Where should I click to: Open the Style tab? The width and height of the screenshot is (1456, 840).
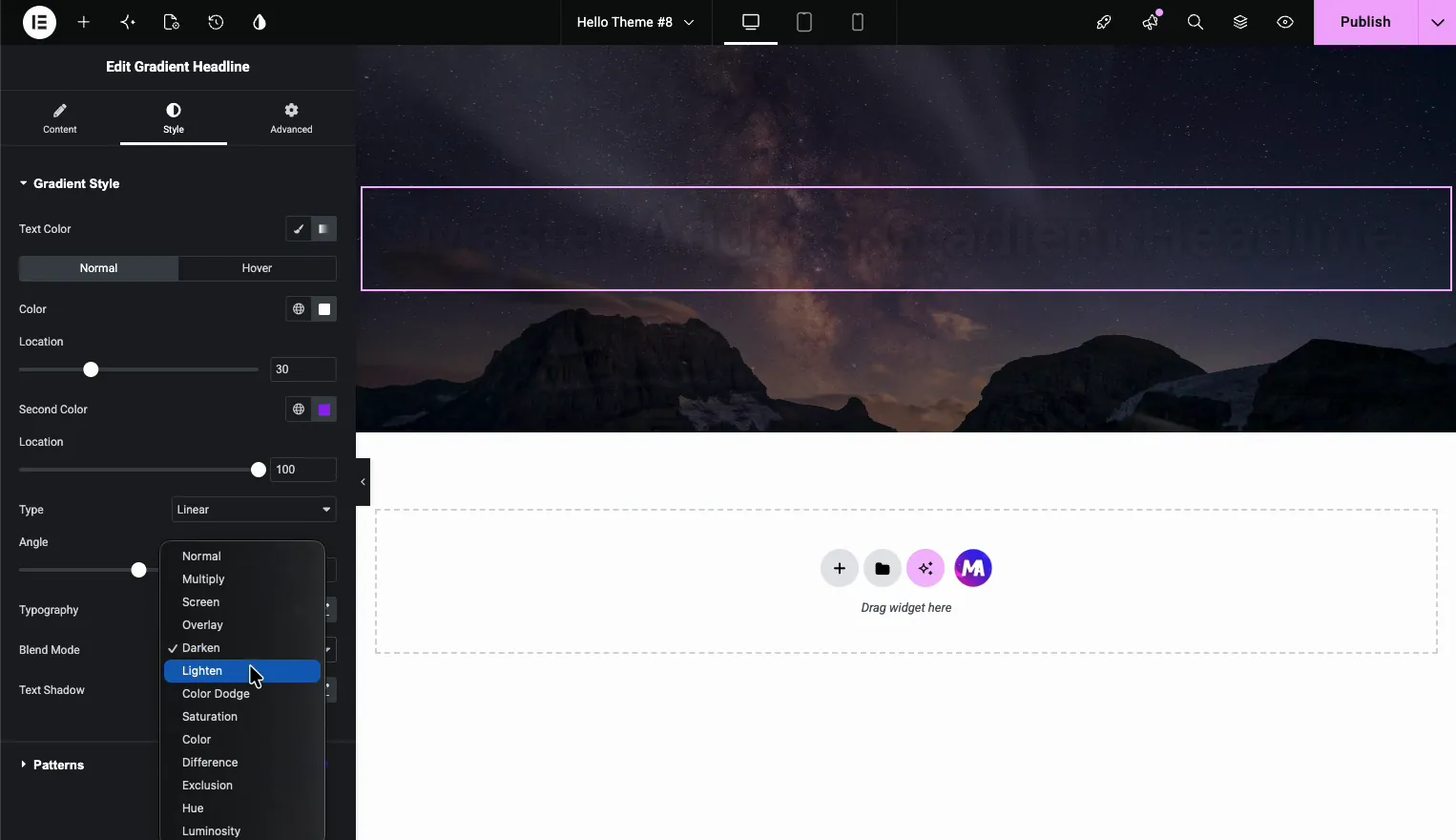click(x=174, y=118)
